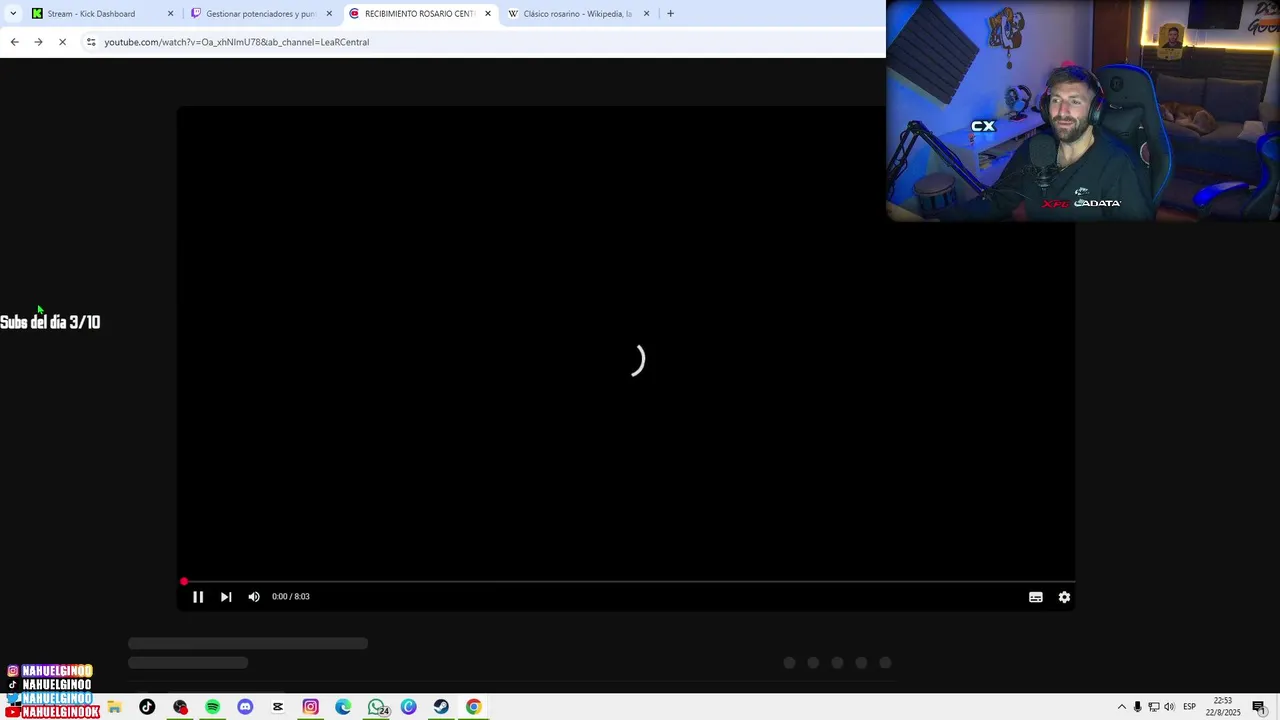
Task: Open system volume tray icon
Action: point(1169,707)
